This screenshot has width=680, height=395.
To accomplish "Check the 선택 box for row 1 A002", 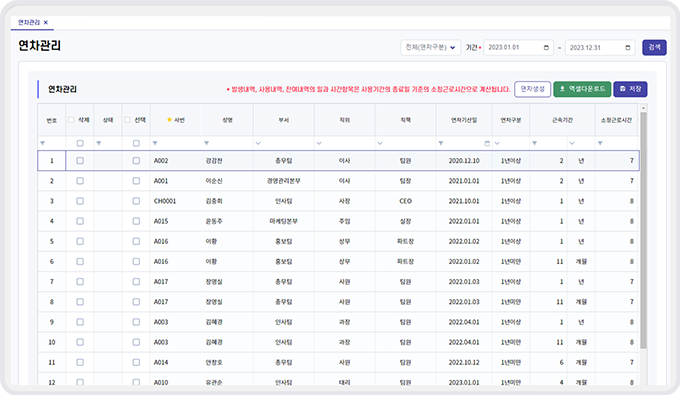I will click(x=136, y=160).
